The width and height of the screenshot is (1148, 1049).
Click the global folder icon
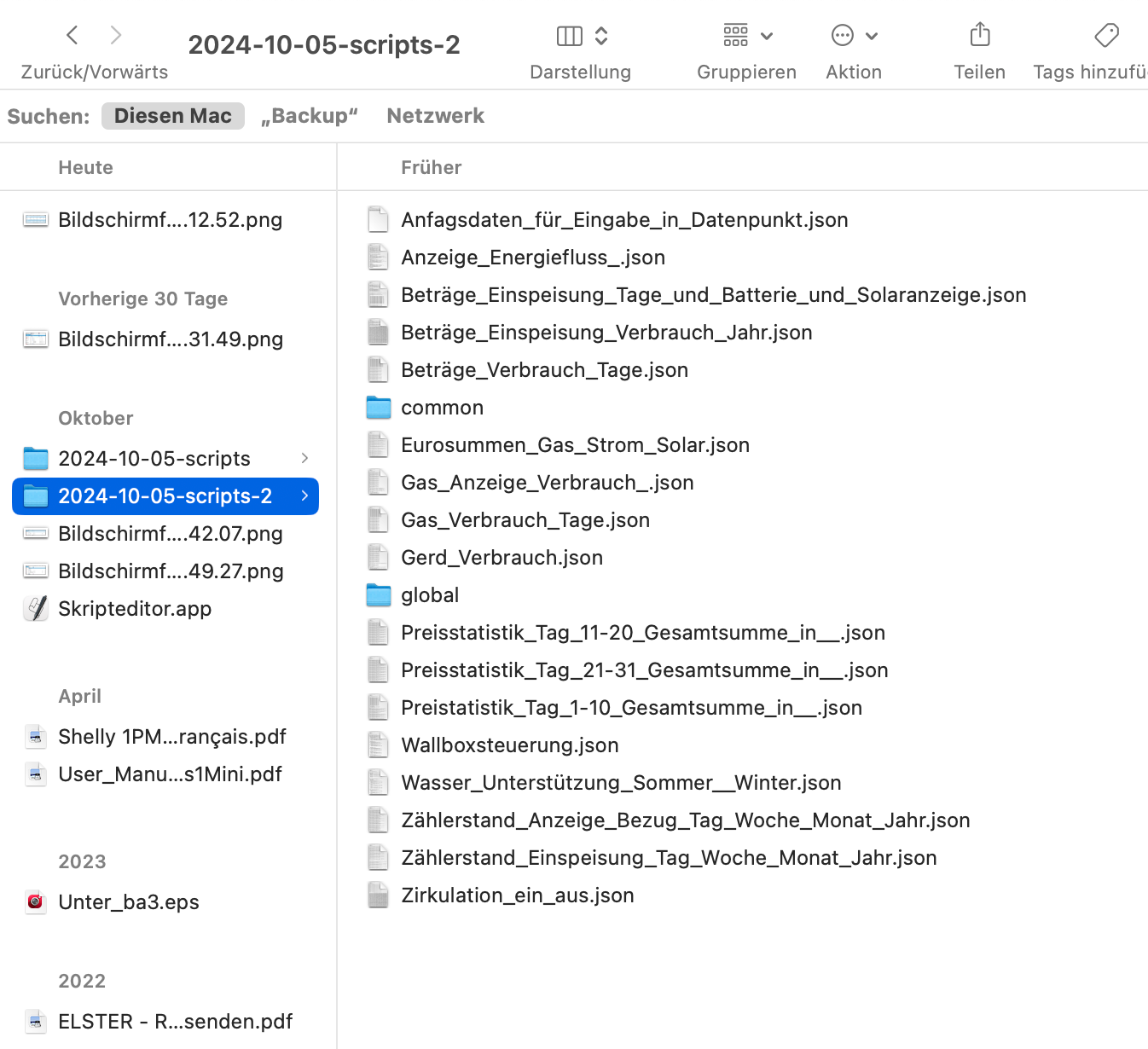pyautogui.click(x=379, y=595)
